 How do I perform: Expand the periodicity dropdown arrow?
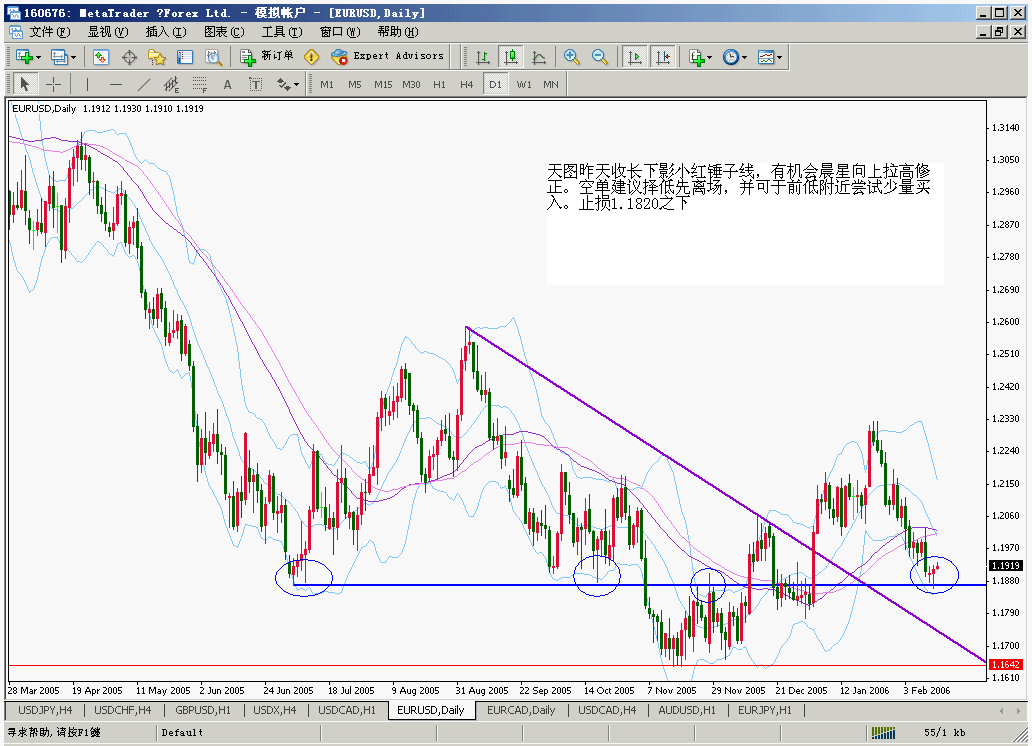[744, 58]
